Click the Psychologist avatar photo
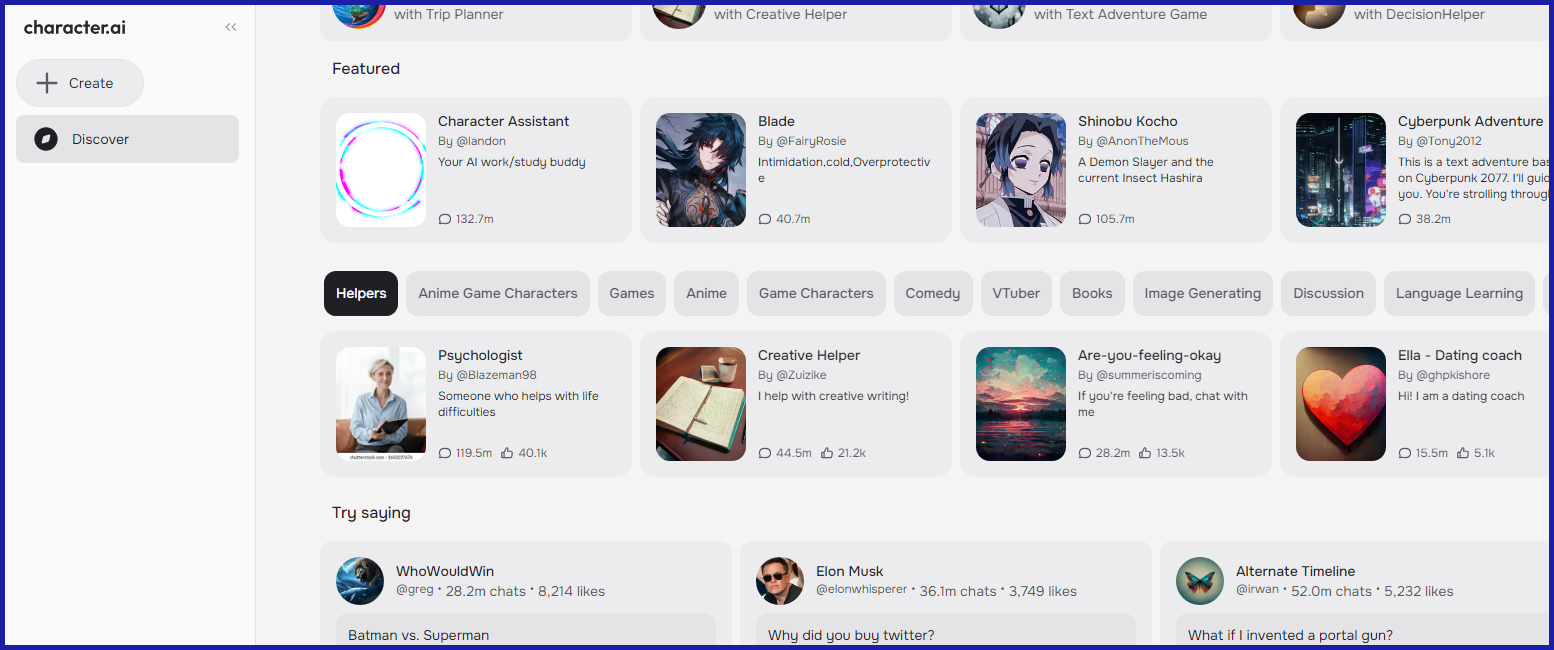The width and height of the screenshot is (1554, 650). click(381, 404)
